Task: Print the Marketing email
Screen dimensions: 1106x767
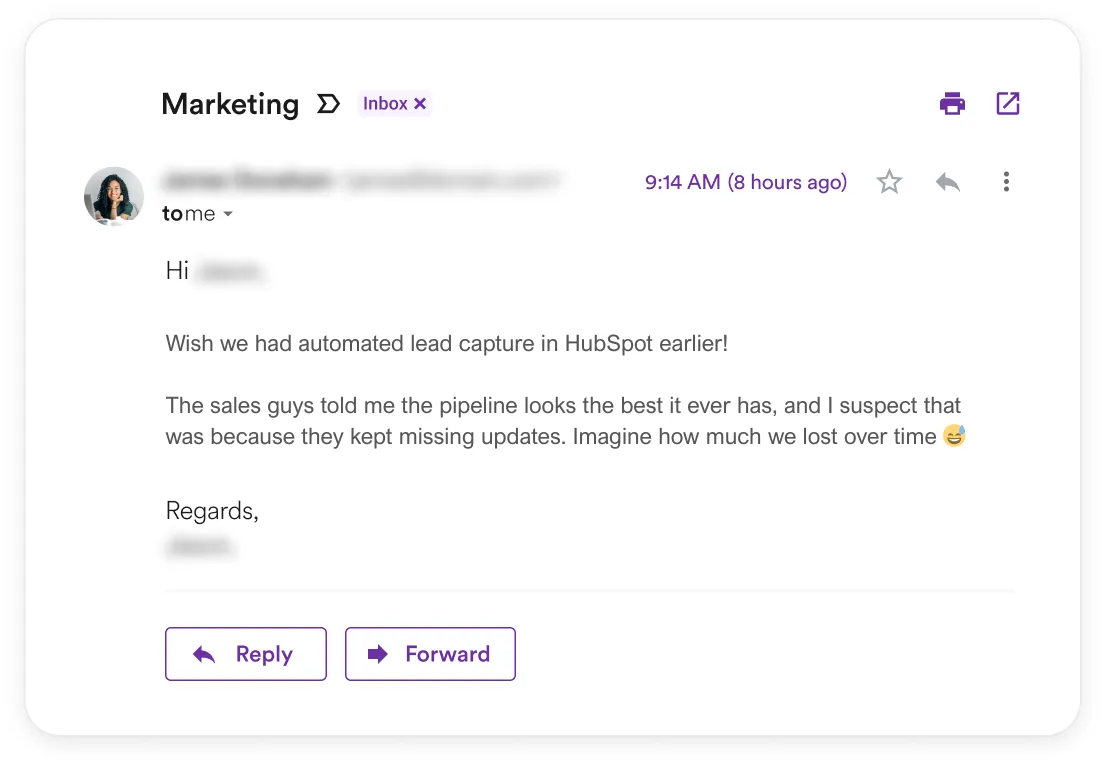Action: click(952, 103)
